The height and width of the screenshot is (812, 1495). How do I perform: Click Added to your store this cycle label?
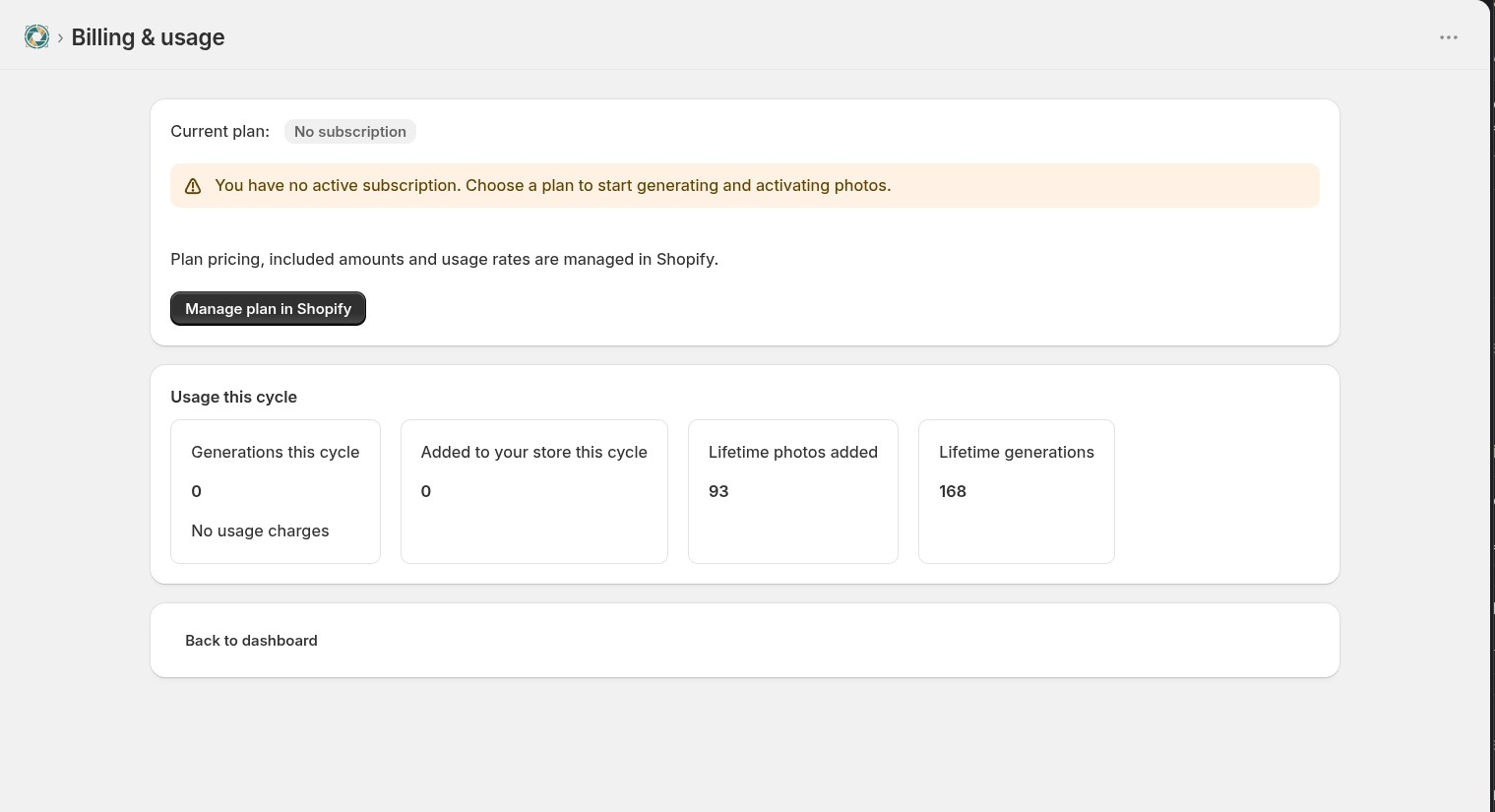[534, 453]
